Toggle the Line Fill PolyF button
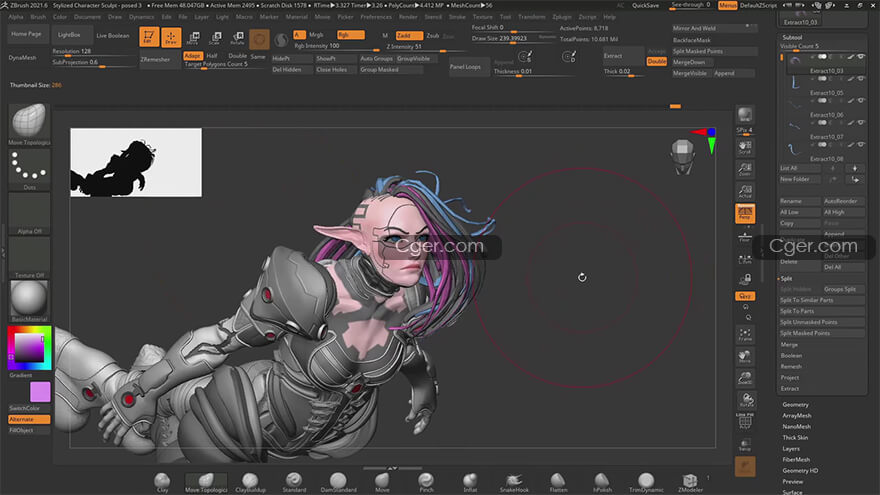The width and height of the screenshot is (880, 495). pos(745,421)
